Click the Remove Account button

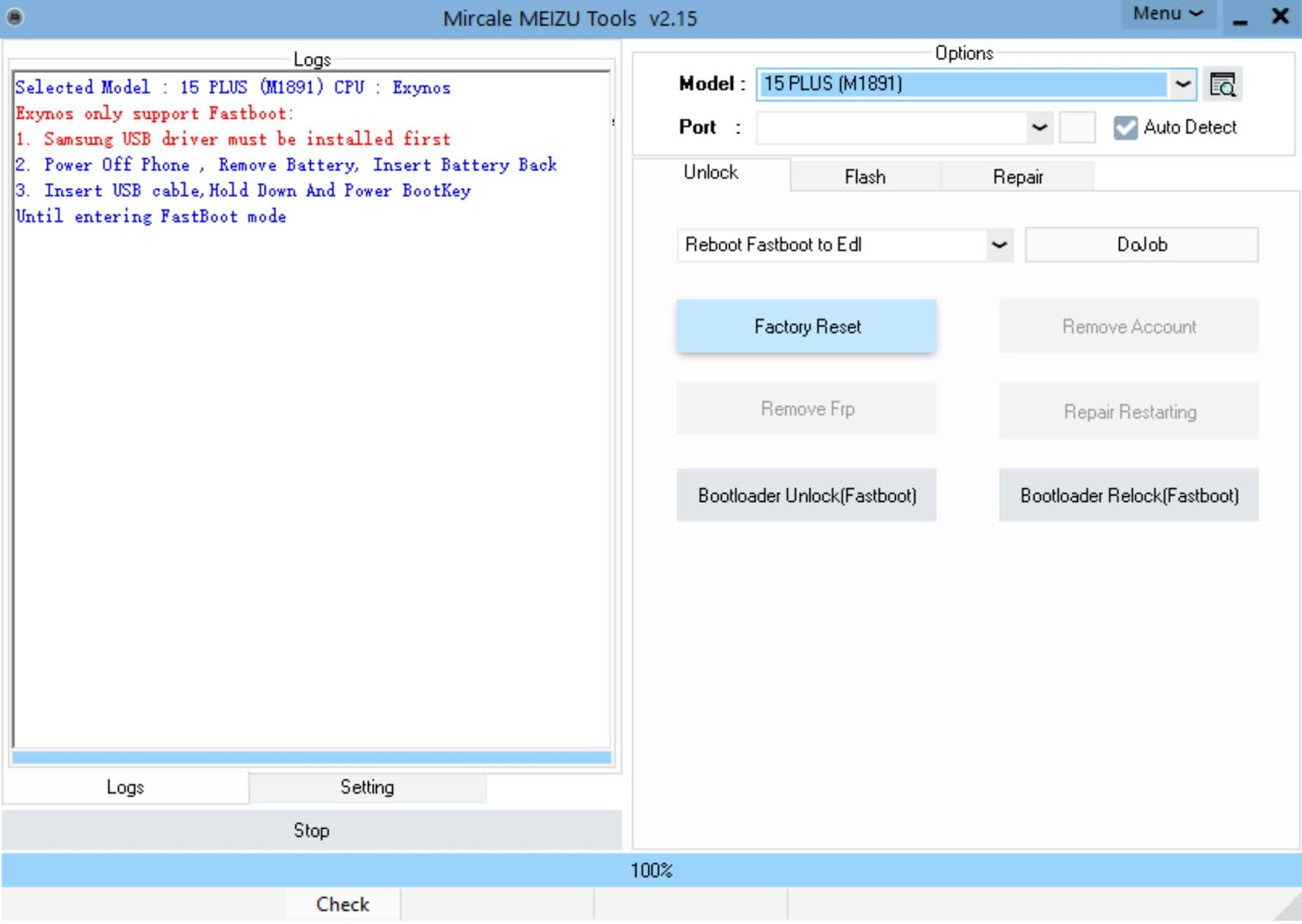pos(1129,326)
